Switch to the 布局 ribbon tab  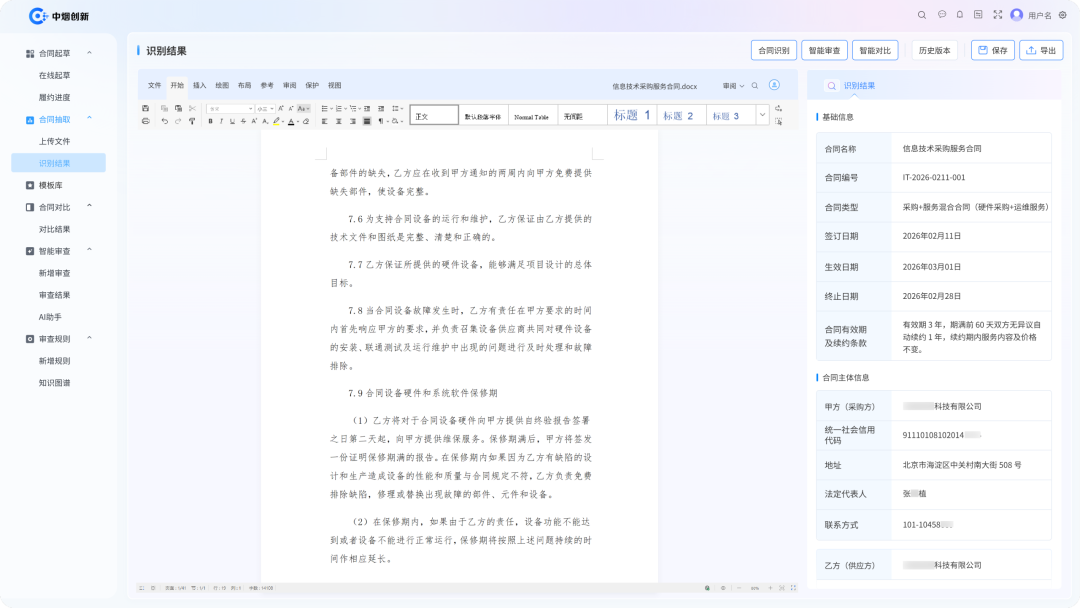(x=245, y=85)
